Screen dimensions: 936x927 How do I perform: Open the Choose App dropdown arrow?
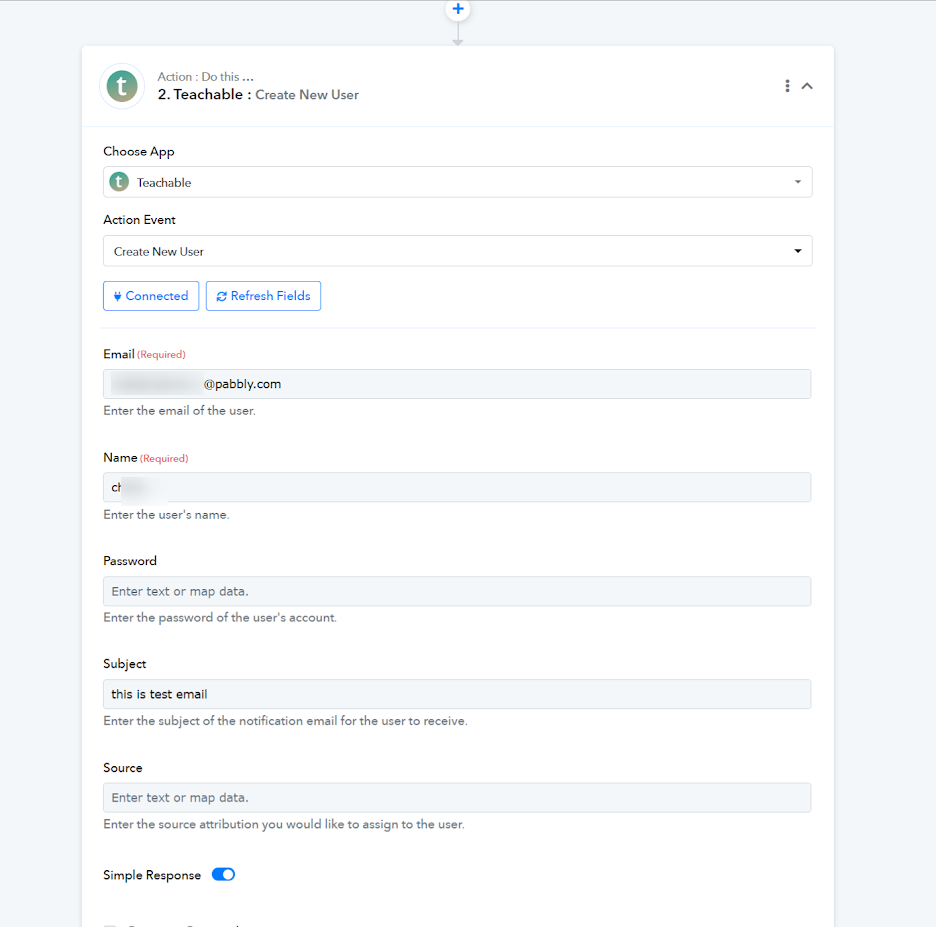[797, 182]
